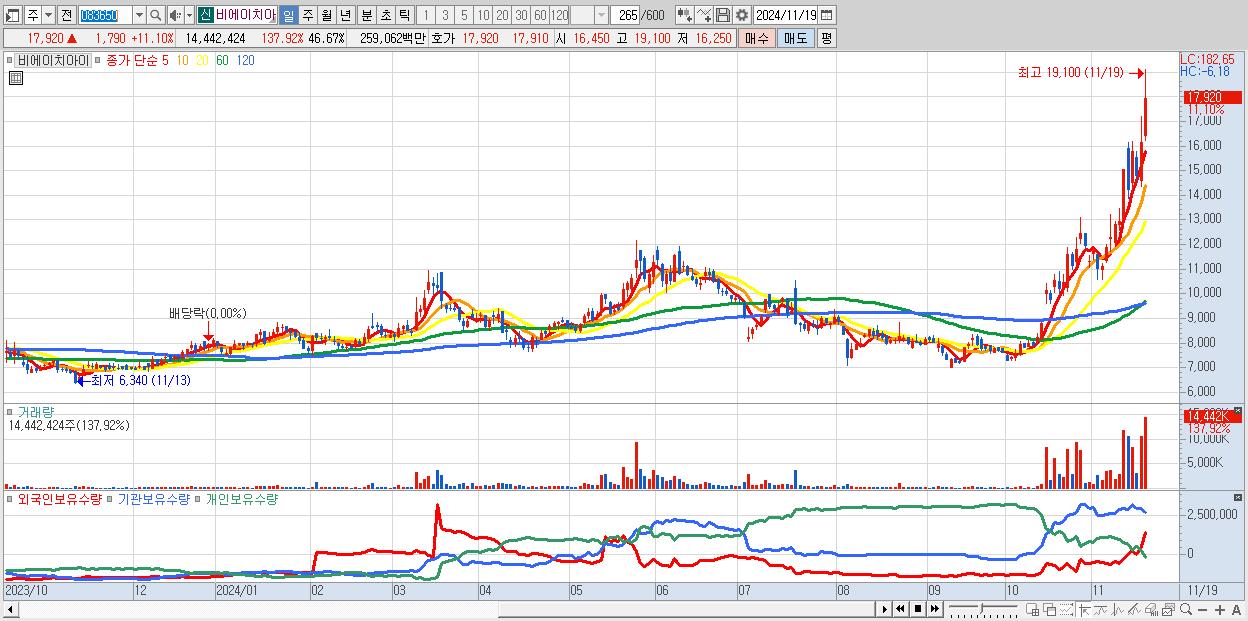Open the data grid icon under chart title
The image size is (1248, 621).
click(16, 78)
